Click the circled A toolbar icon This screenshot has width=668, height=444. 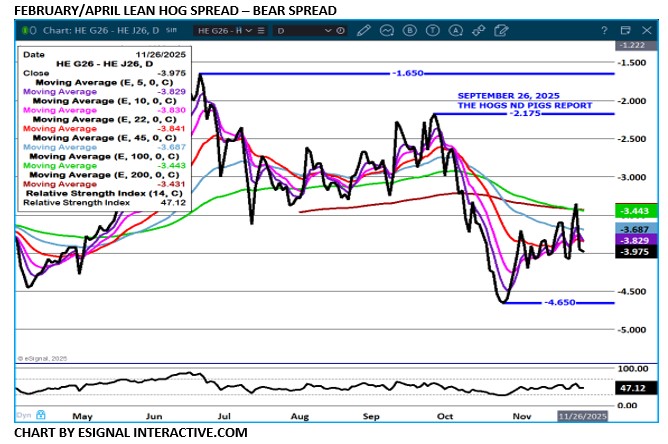pos(455,32)
